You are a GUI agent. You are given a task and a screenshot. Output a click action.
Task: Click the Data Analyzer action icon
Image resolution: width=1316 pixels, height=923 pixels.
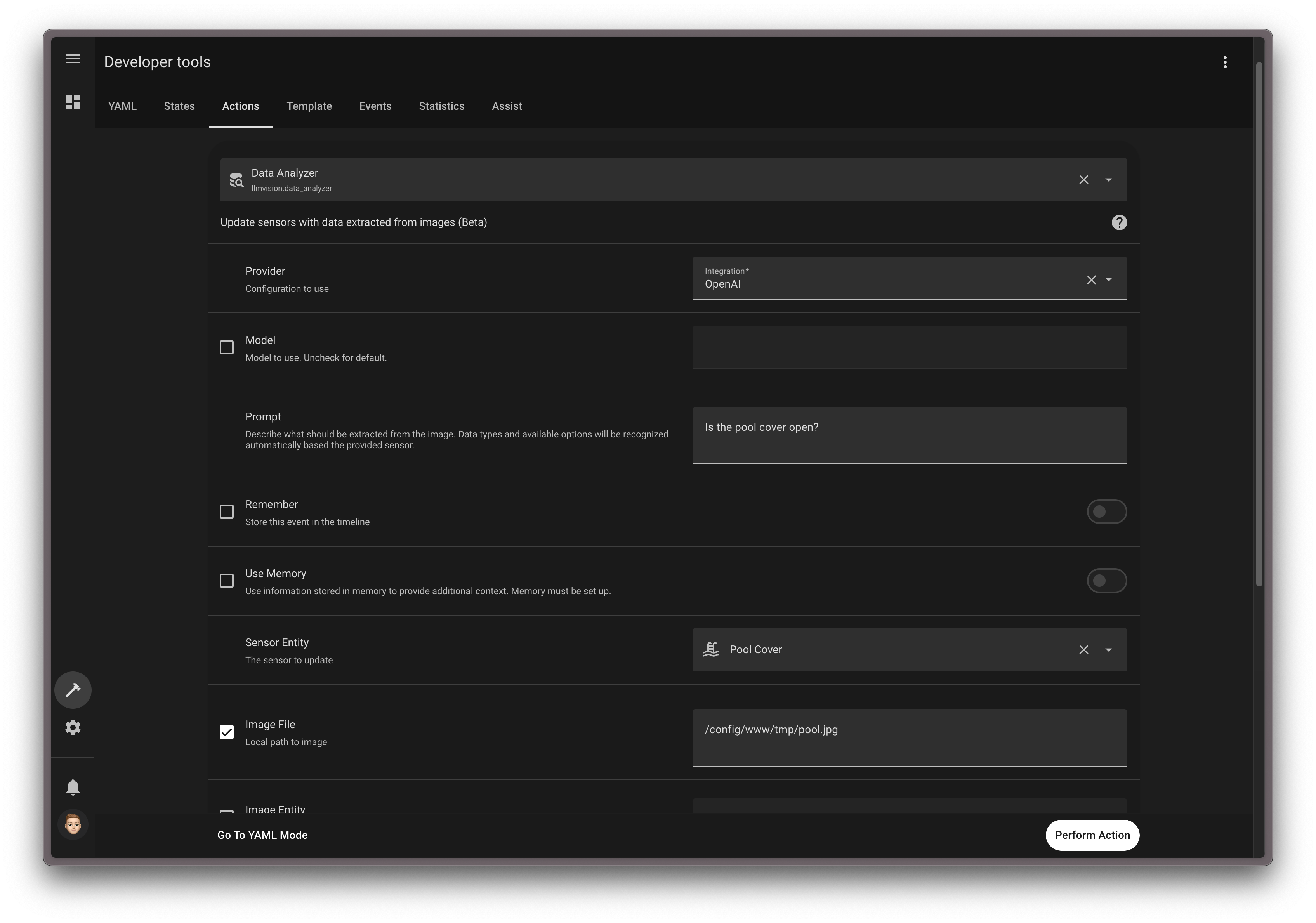tap(236, 180)
